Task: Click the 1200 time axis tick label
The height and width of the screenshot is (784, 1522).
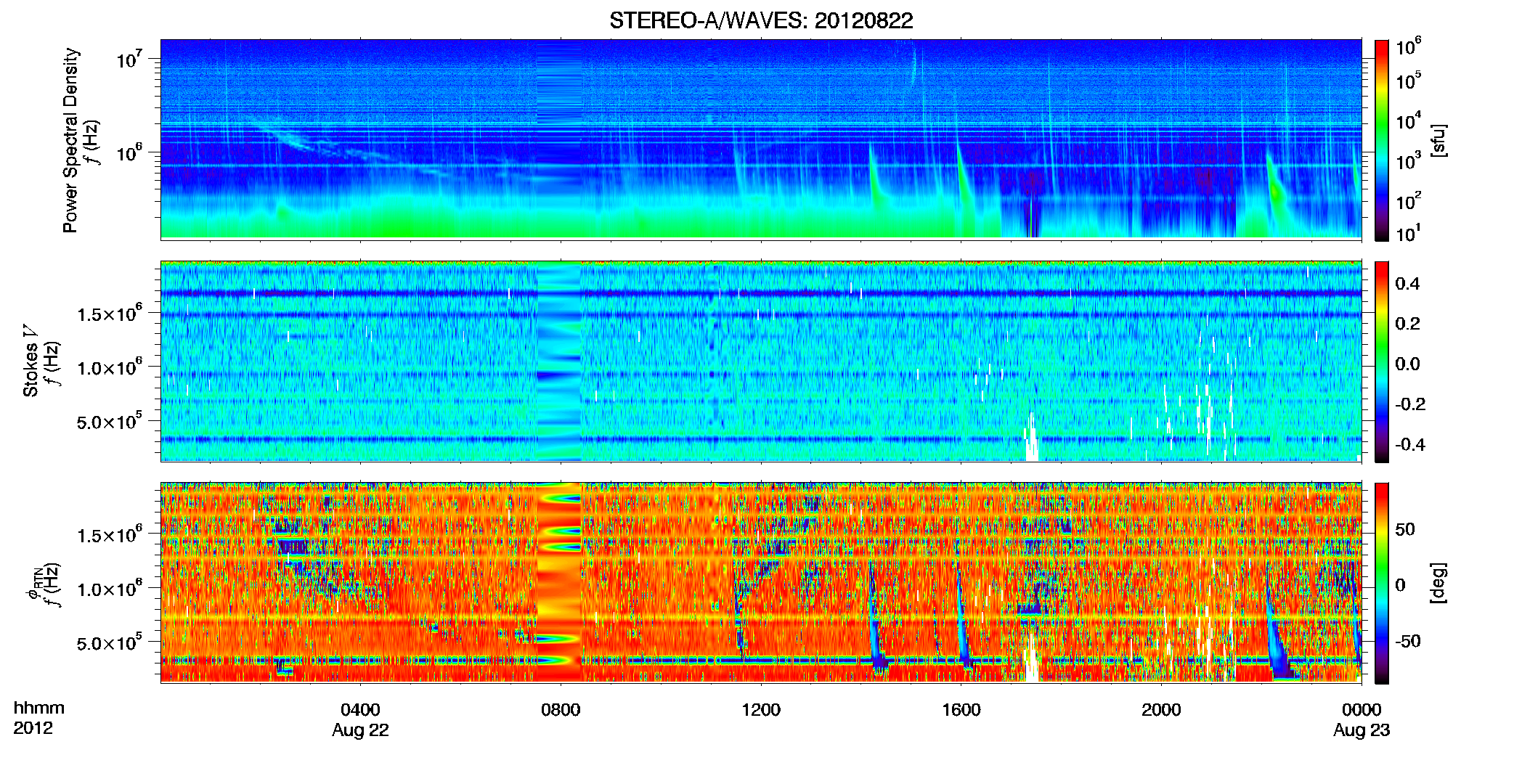Action: click(x=761, y=709)
